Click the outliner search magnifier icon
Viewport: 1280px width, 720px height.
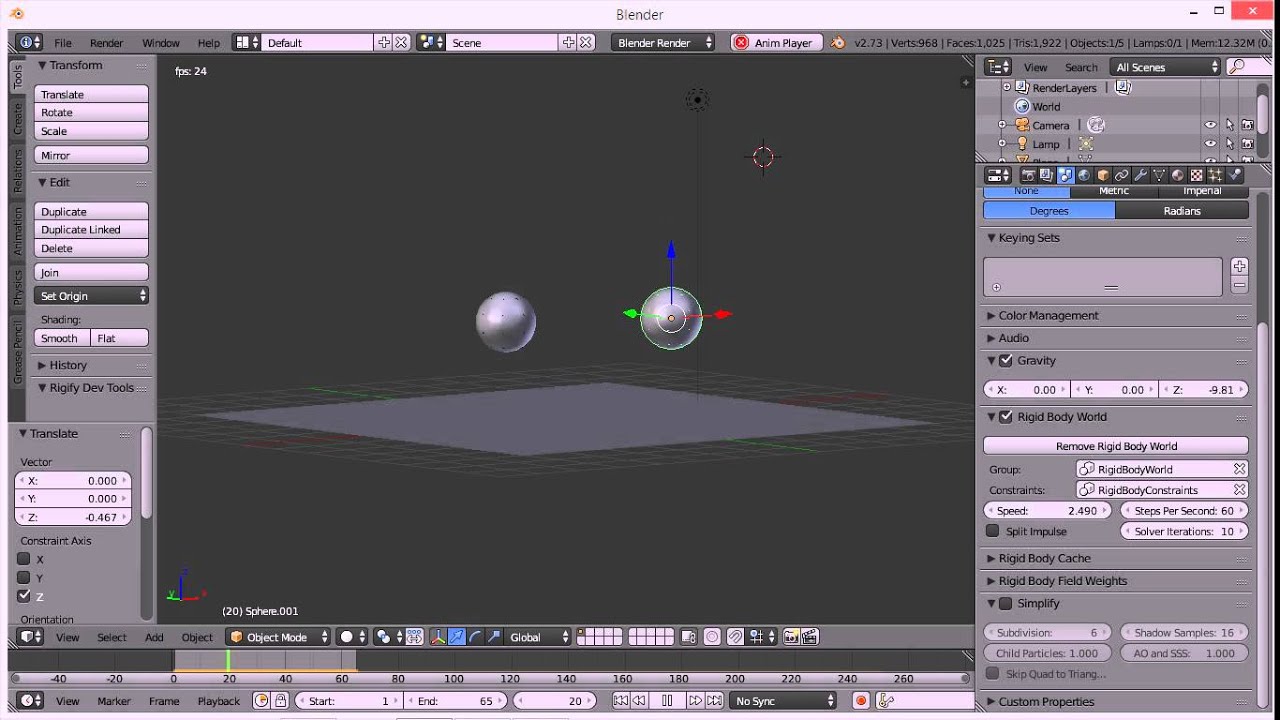[1237, 67]
